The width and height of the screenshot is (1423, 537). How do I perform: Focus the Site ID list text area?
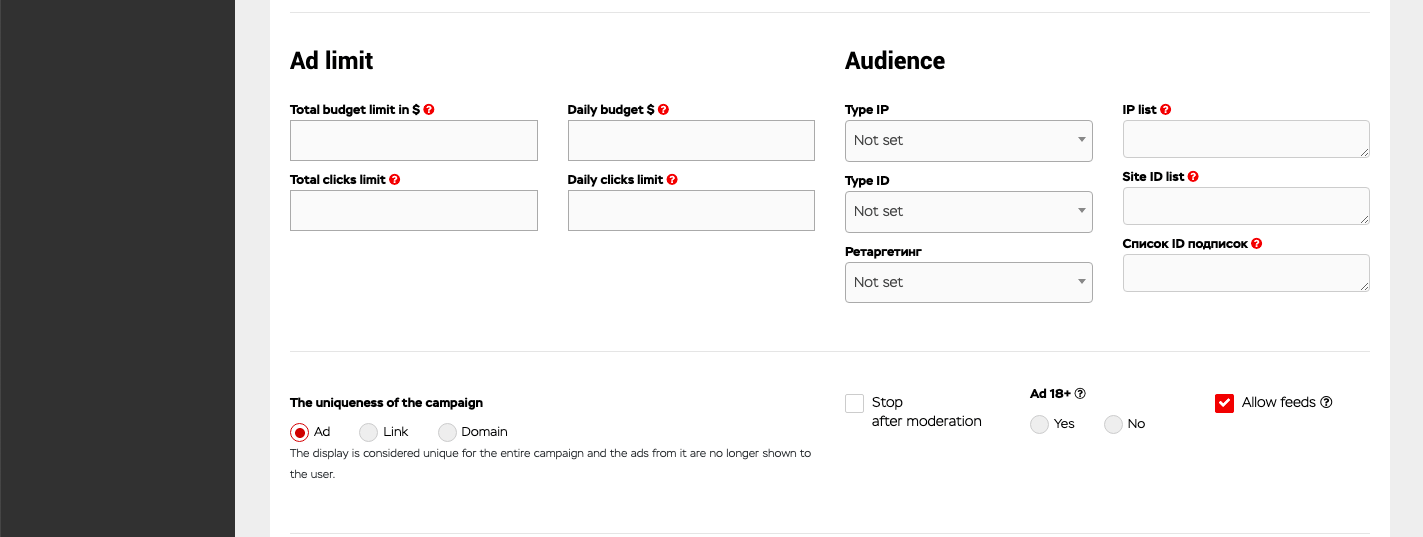click(x=1245, y=206)
